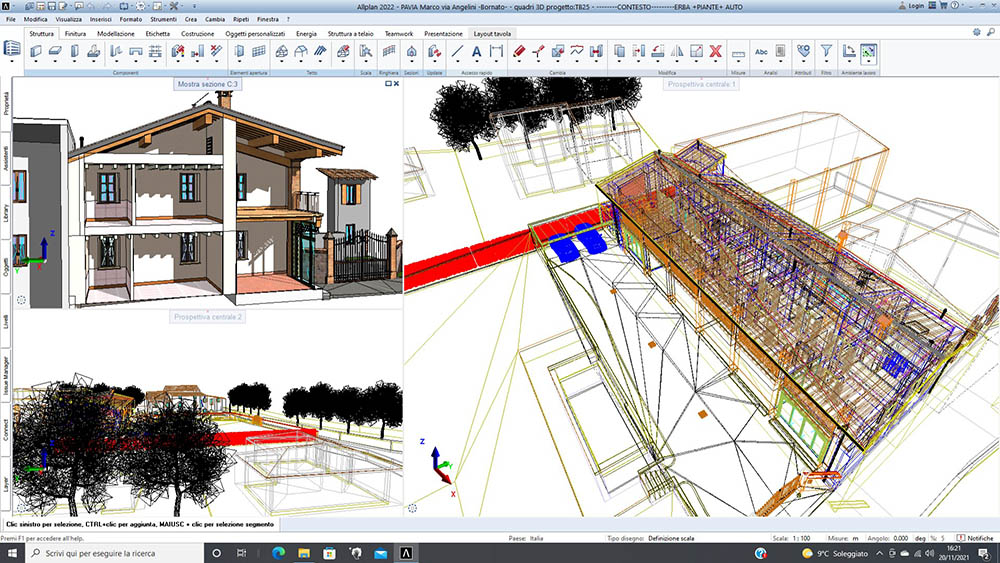Select the Mirror tool in Modifica
Screen dimensions: 1000x563
677,52
